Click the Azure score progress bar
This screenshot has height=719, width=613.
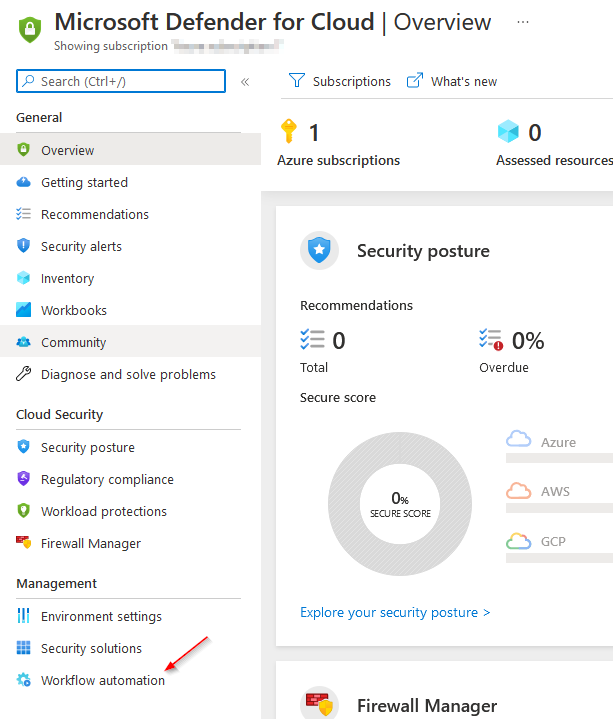pyautogui.click(x=559, y=458)
